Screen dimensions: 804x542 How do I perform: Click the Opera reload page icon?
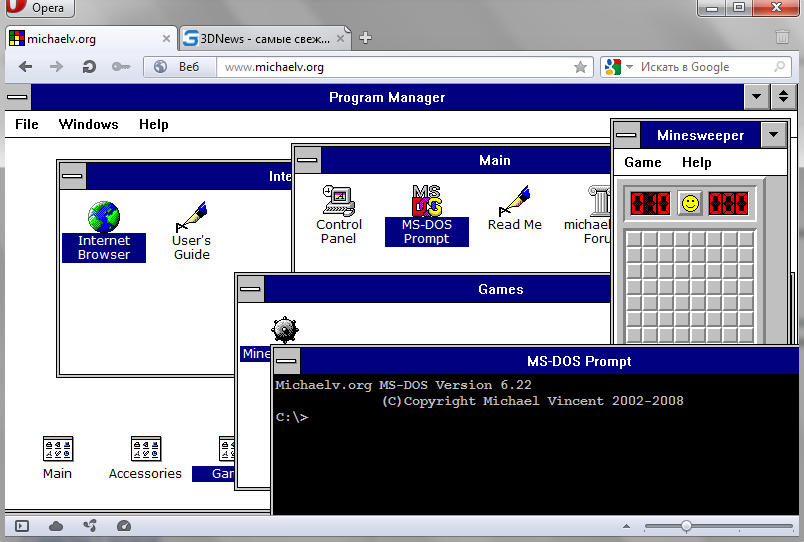[89, 67]
